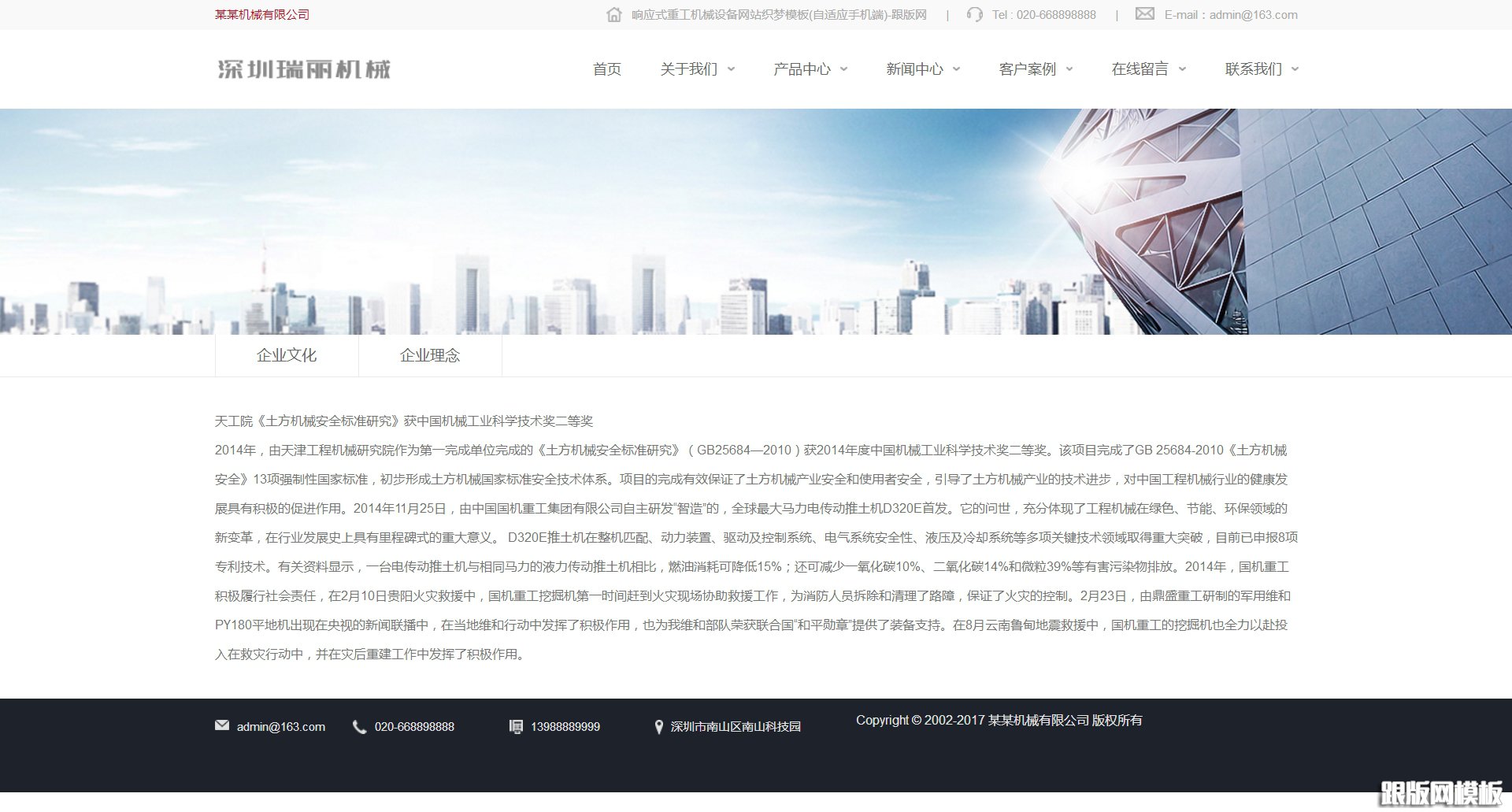The width and height of the screenshot is (1512, 812).
Task: Click the email icon in the footer
Action: (x=221, y=726)
